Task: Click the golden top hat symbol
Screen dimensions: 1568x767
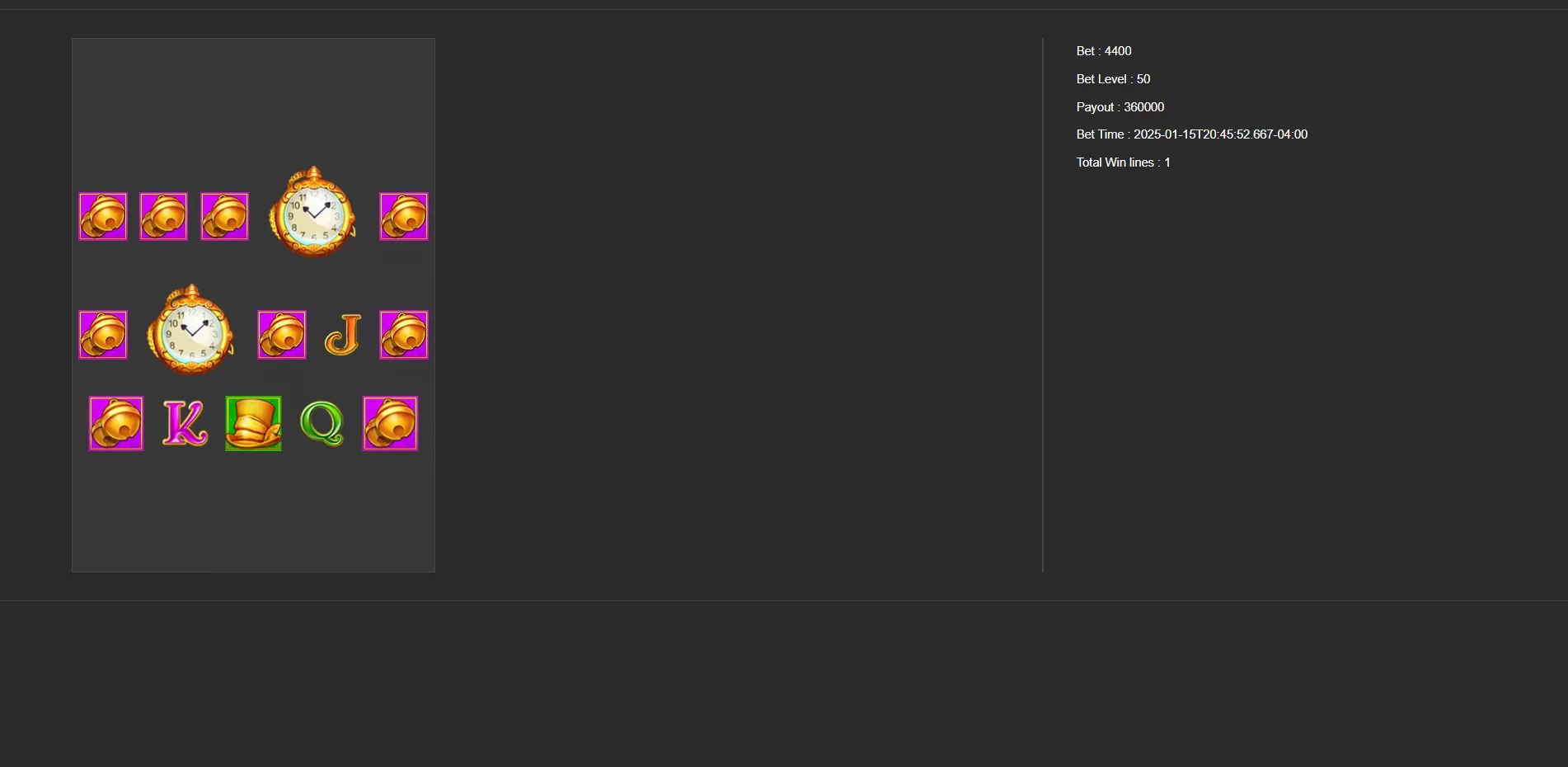Action: (x=254, y=424)
